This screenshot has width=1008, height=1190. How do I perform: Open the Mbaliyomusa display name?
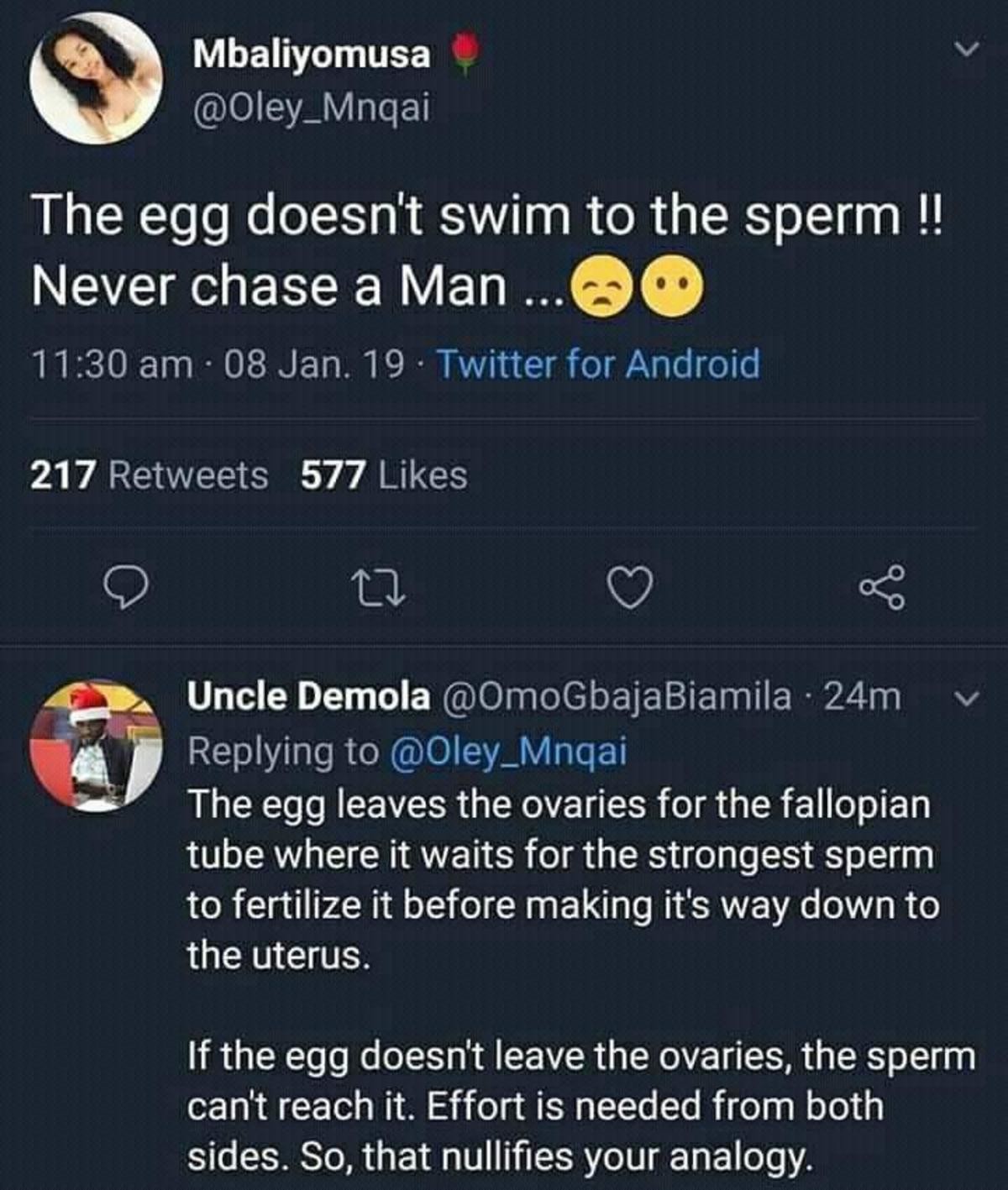pyautogui.click(x=312, y=55)
